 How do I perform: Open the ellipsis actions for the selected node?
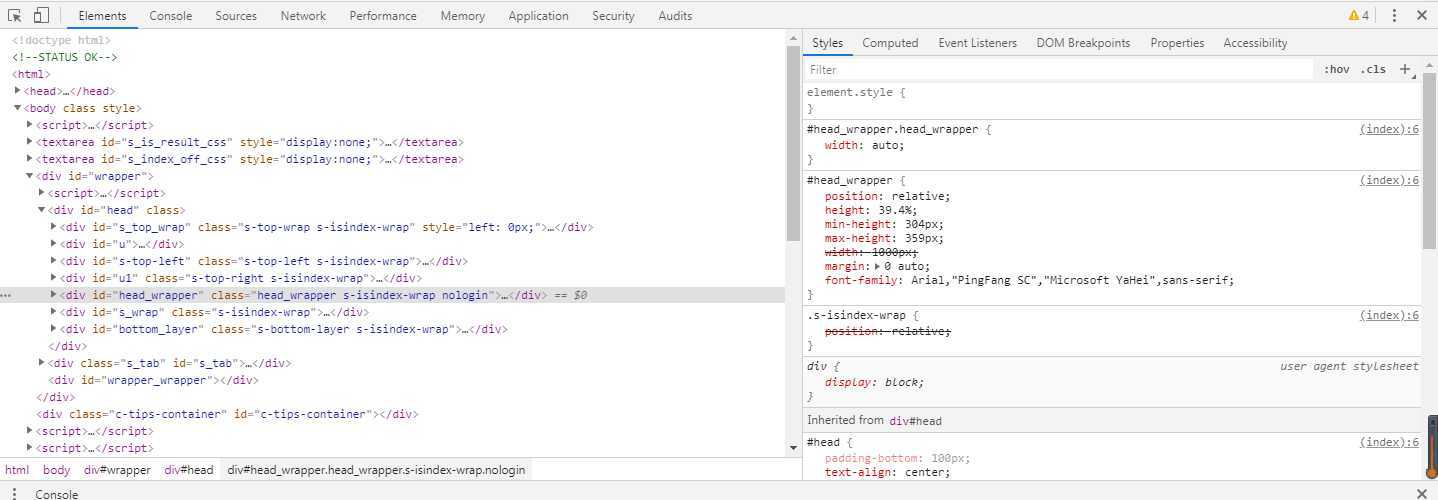(x=6, y=296)
